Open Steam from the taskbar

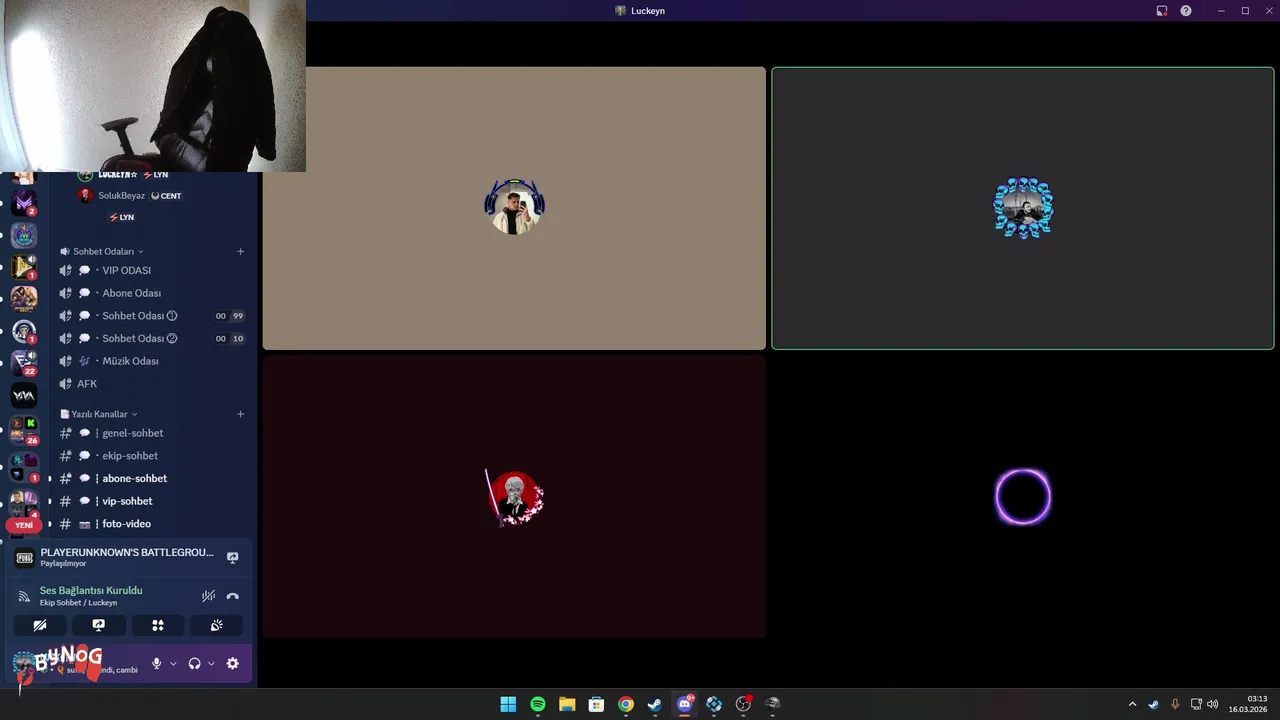tap(655, 704)
